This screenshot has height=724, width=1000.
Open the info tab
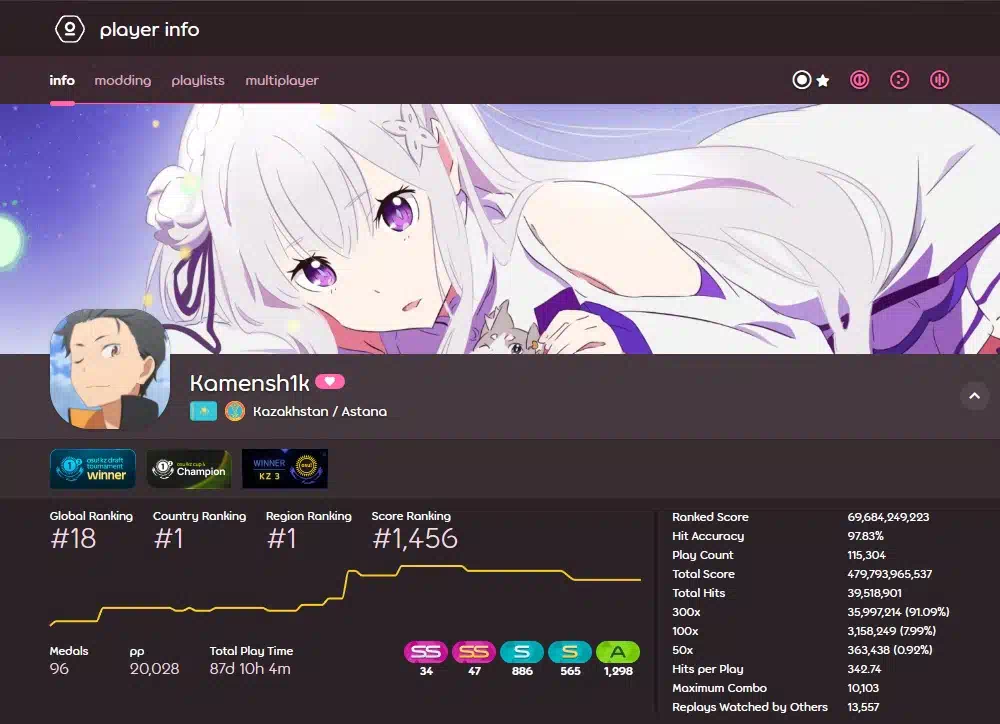(x=62, y=80)
